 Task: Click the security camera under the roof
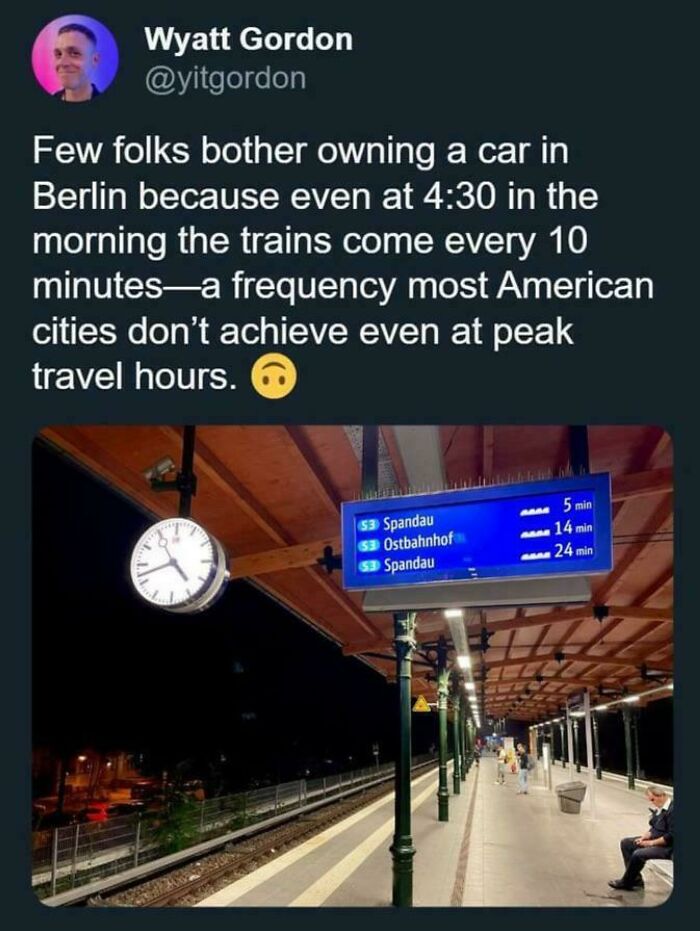click(x=159, y=469)
